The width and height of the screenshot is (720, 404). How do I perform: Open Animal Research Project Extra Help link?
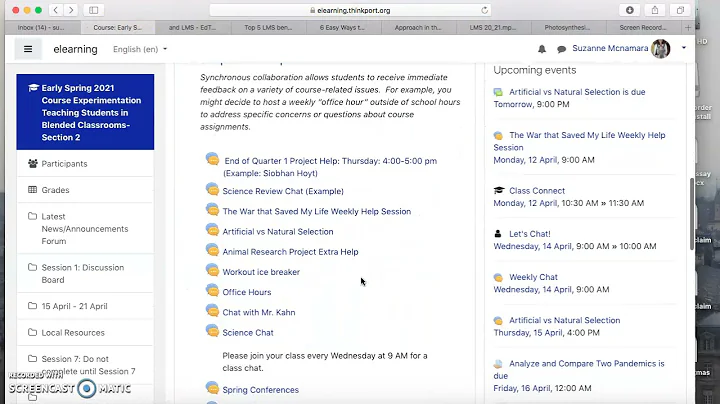pyautogui.click(x=290, y=252)
